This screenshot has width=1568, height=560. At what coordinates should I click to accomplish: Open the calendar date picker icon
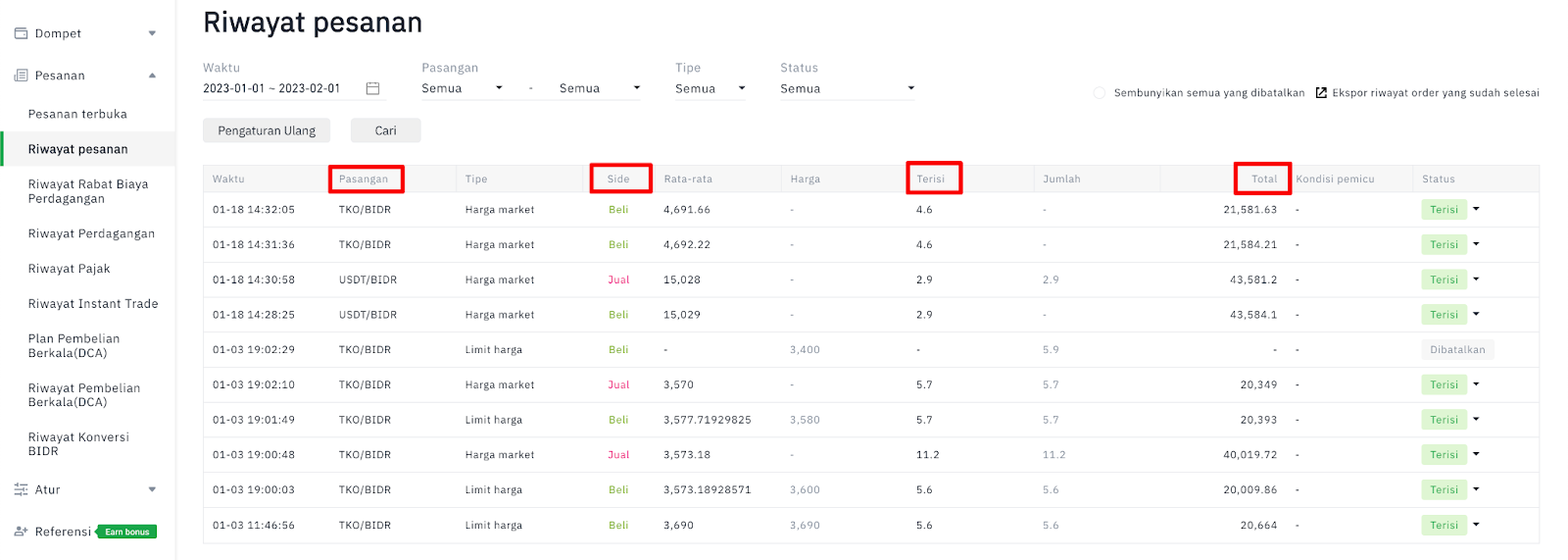(372, 88)
